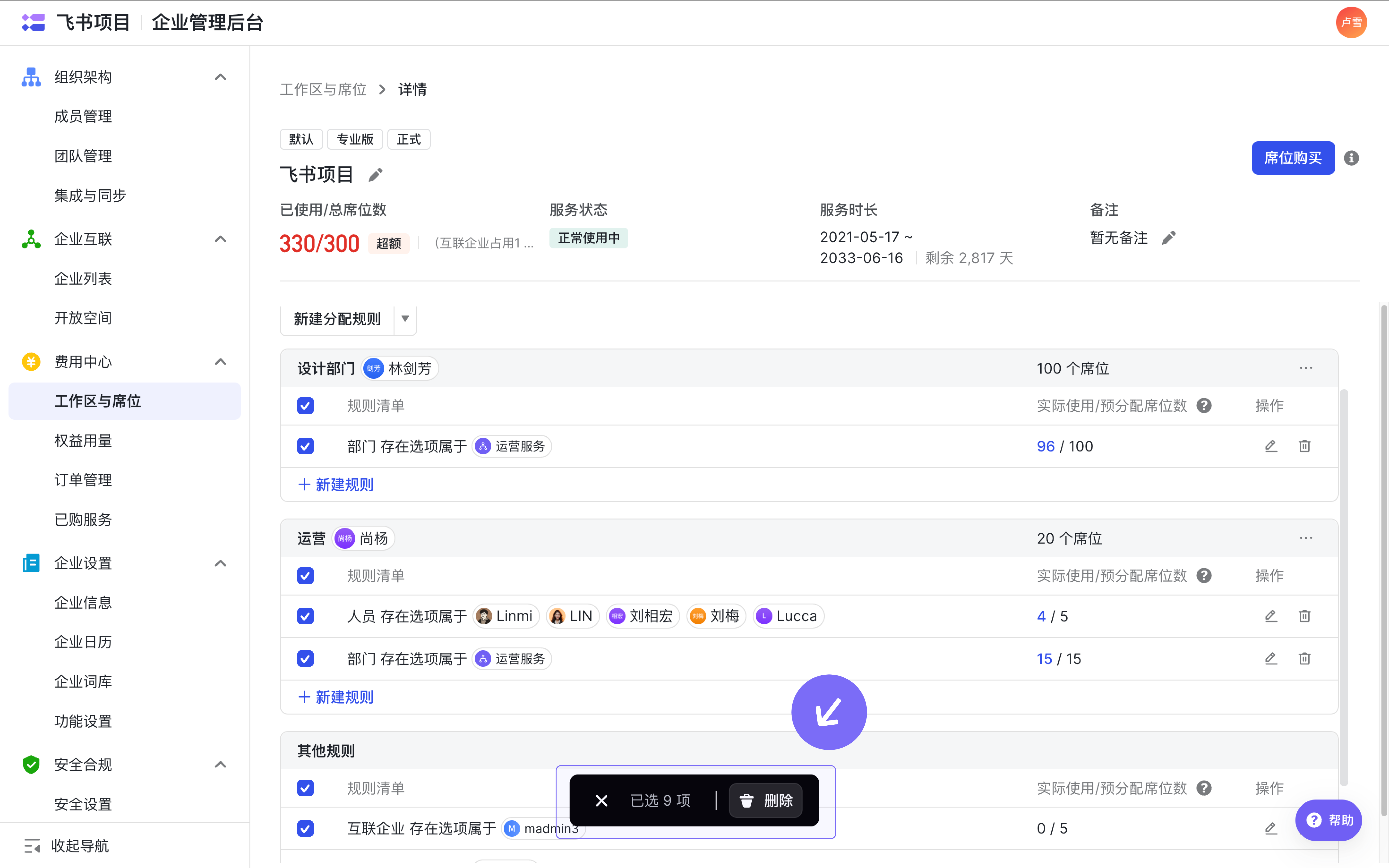
Task: Click the 刘相宏 member chip
Action: pos(643,616)
